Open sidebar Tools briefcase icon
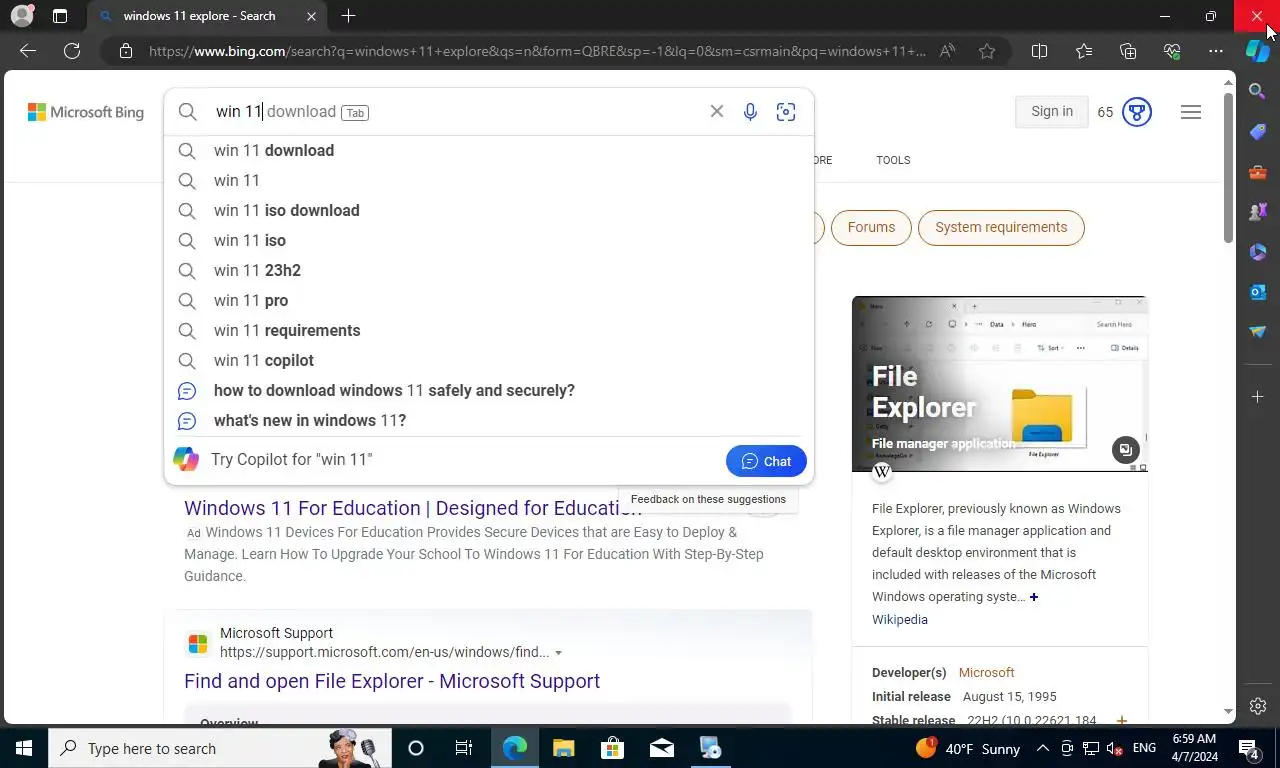The width and height of the screenshot is (1280, 768). tap(1258, 172)
